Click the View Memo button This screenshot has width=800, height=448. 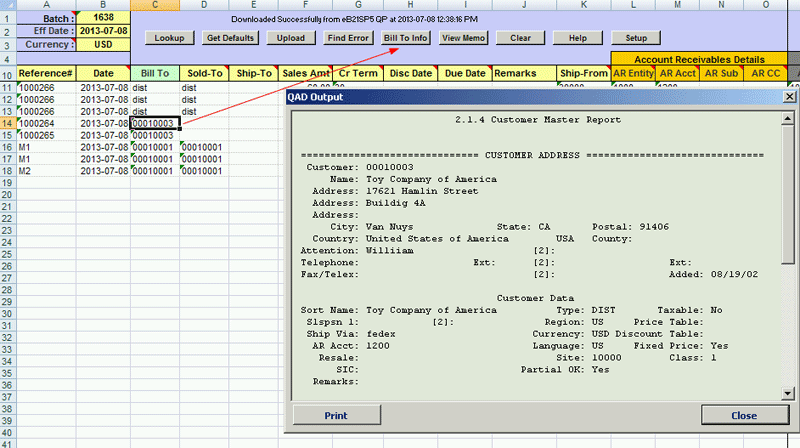click(x=462, y=38)
